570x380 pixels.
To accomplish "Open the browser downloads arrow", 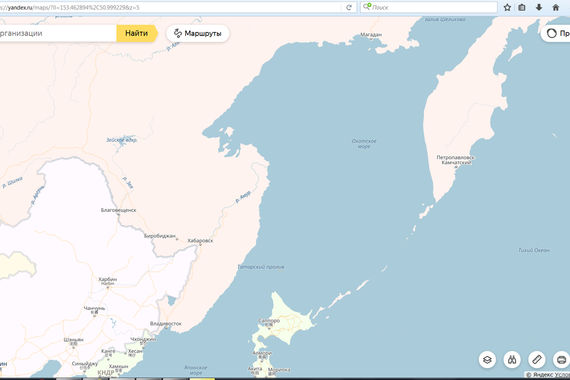I will point(539,7).
